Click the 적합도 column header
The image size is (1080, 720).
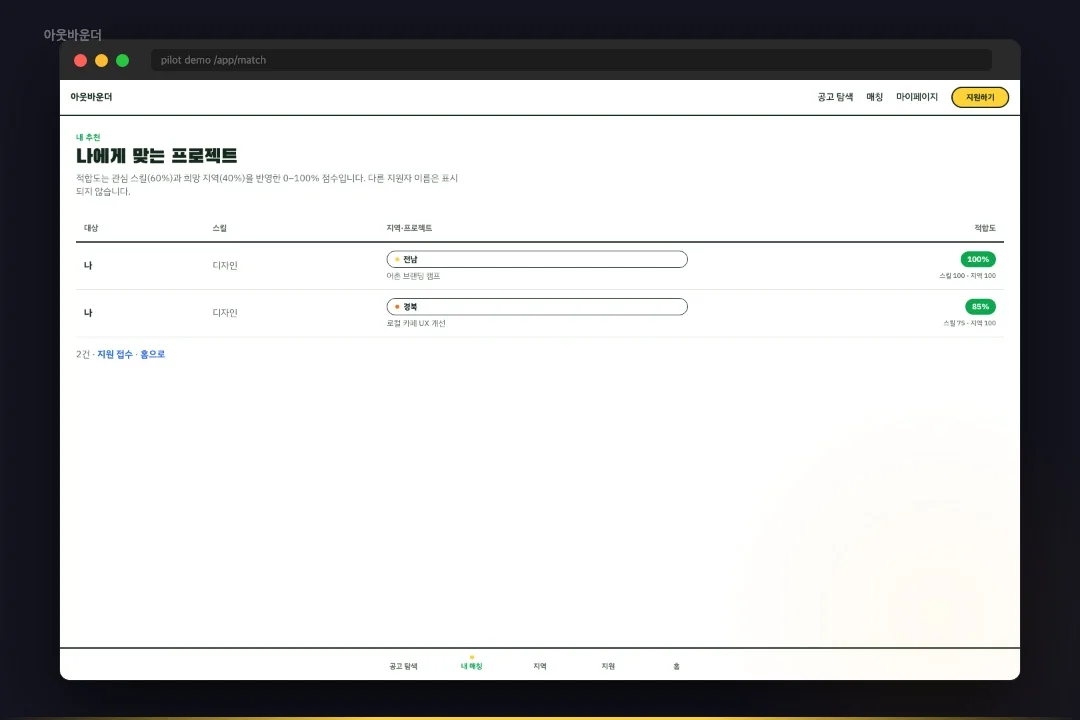tap(985, 228)
